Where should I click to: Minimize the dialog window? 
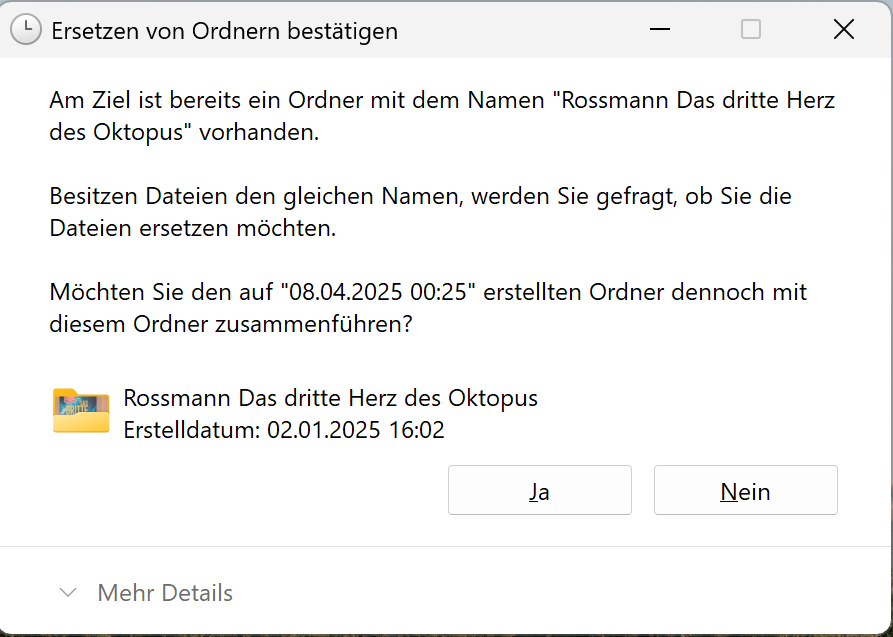(659, 30)
